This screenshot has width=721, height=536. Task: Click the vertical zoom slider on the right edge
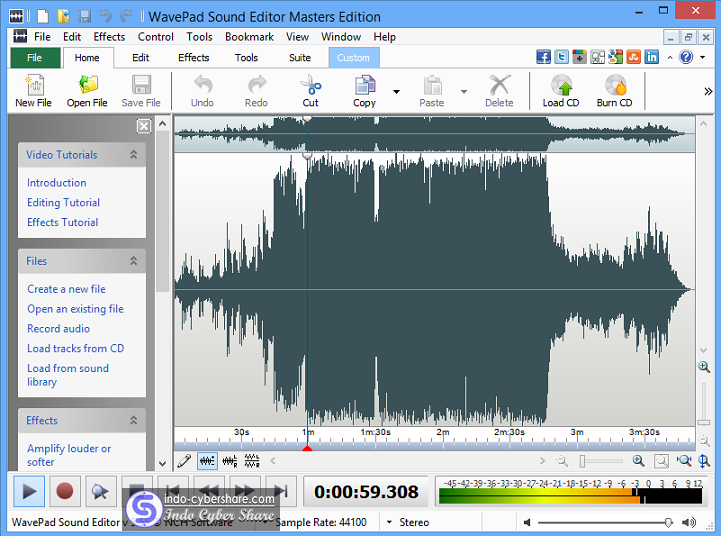point(704,422)
